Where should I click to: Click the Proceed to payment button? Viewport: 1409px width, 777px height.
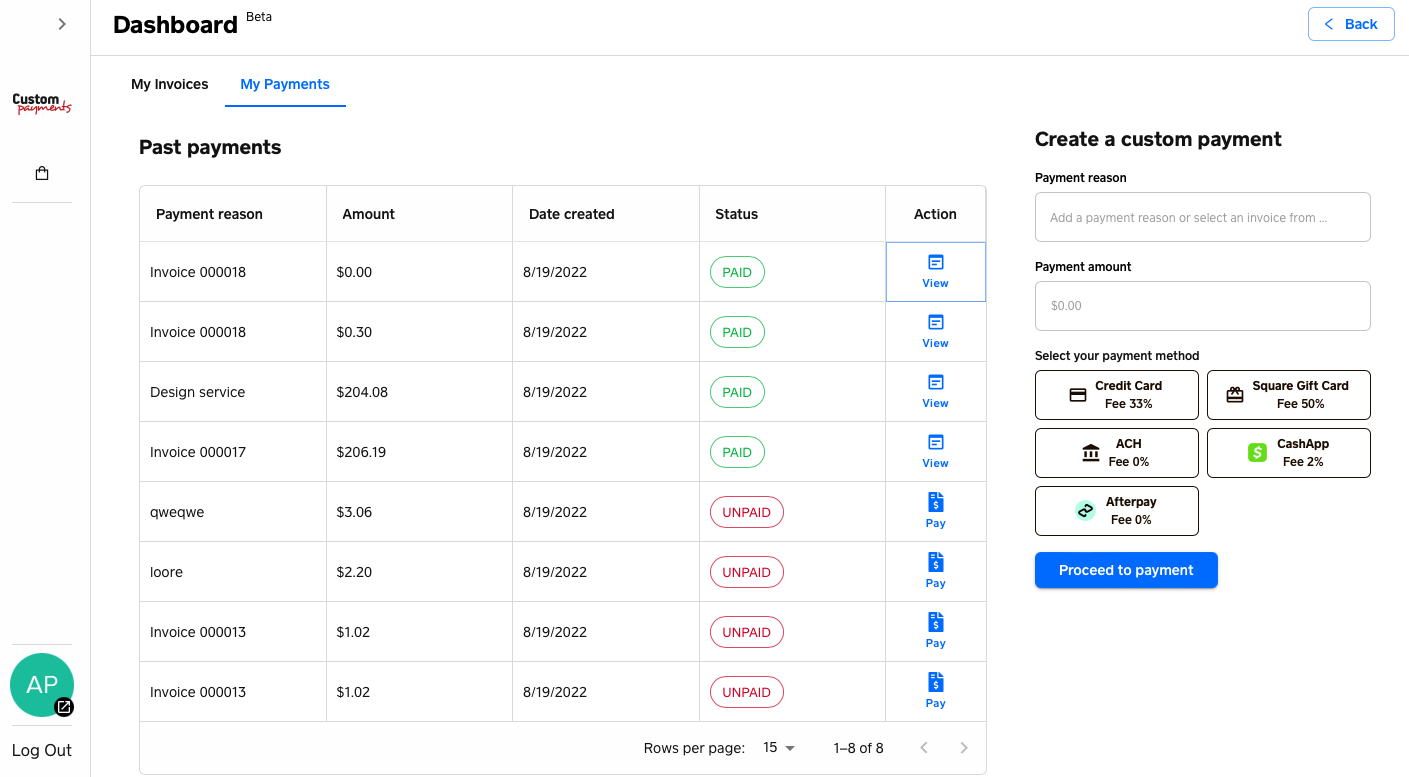click(1126, 570)
